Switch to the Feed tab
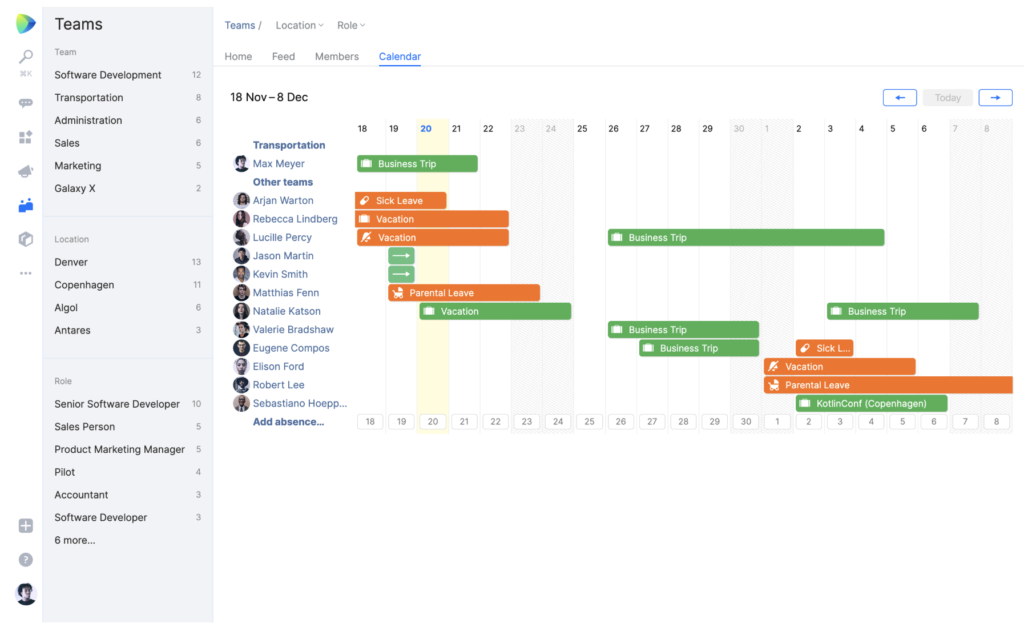Viewport: 1024px width, 627px height. [283, 56]
